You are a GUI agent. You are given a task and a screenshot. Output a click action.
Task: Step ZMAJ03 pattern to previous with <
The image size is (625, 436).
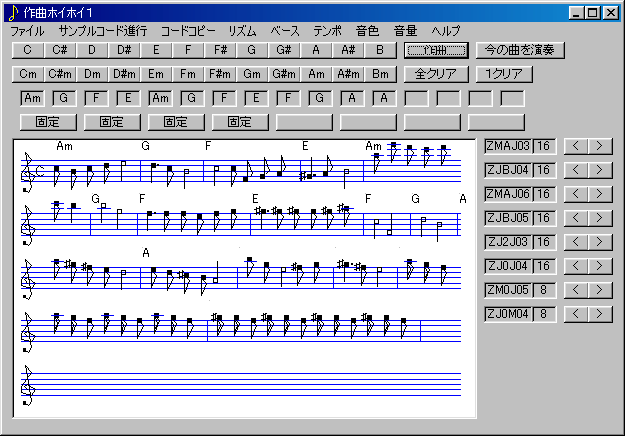(576, 146)
